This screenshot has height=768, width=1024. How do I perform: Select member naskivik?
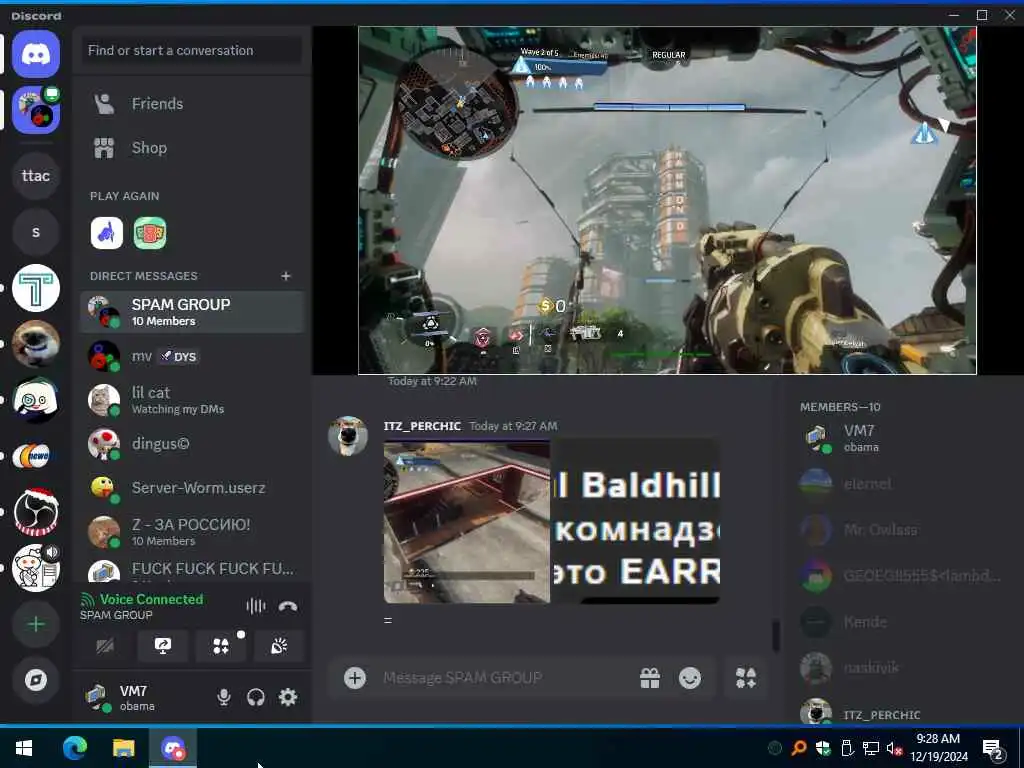coord(900,667)
